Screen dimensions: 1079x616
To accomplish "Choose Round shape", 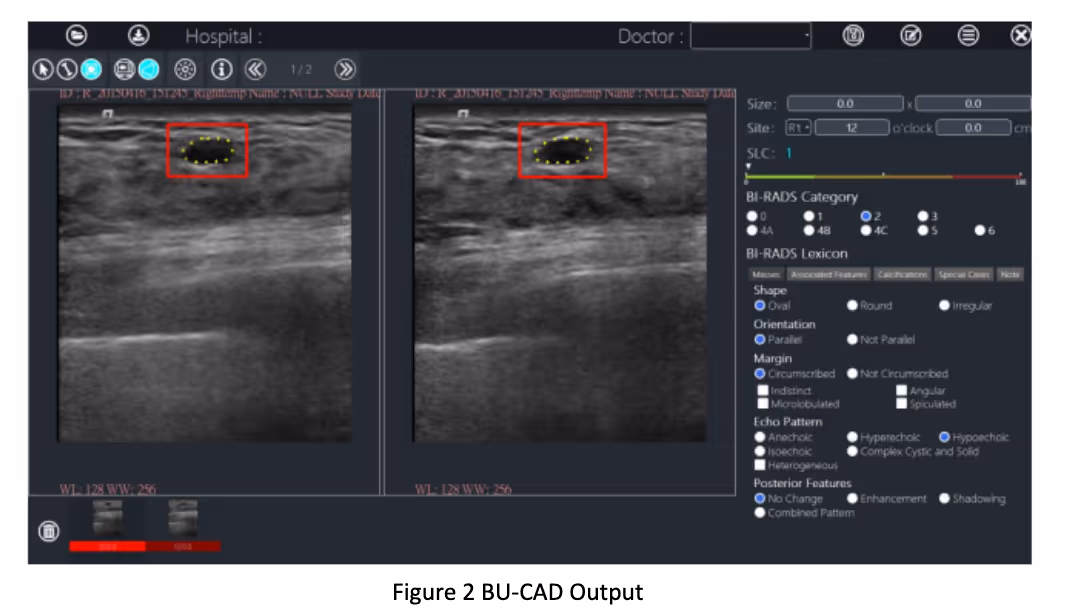I will 852,306.
